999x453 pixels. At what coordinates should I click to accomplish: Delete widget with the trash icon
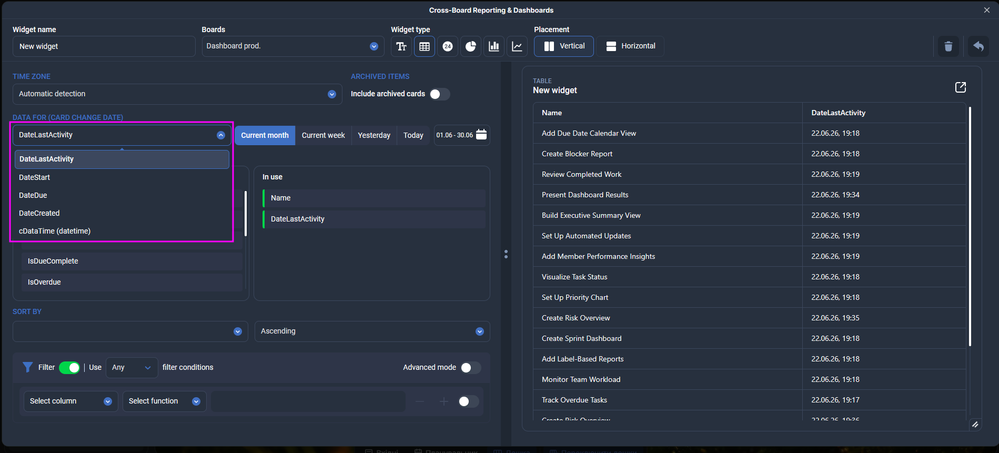948,47
